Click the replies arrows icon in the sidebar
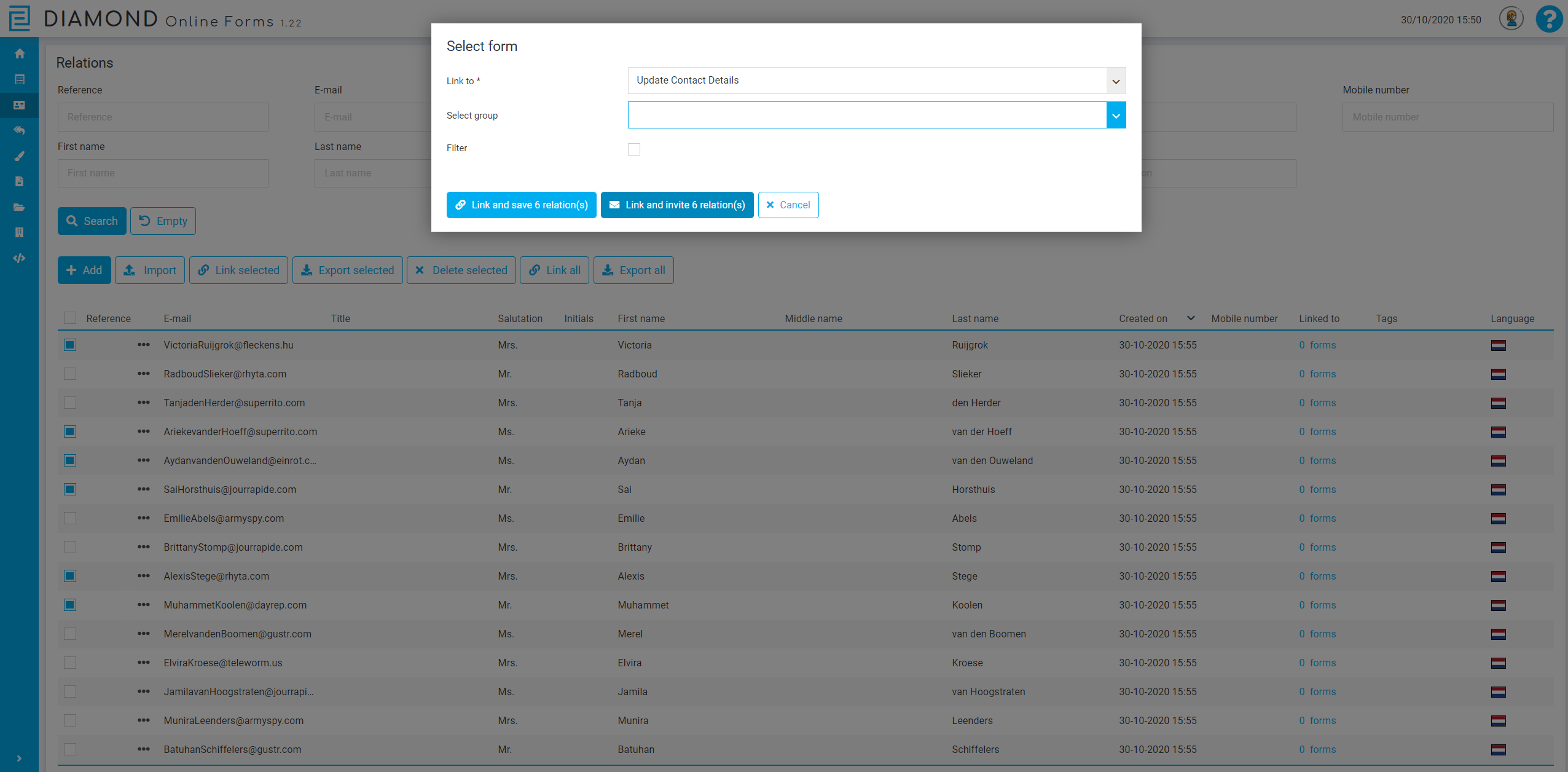Image resolution: width=1568 pixels, height=772 pixels. (19, 130)
